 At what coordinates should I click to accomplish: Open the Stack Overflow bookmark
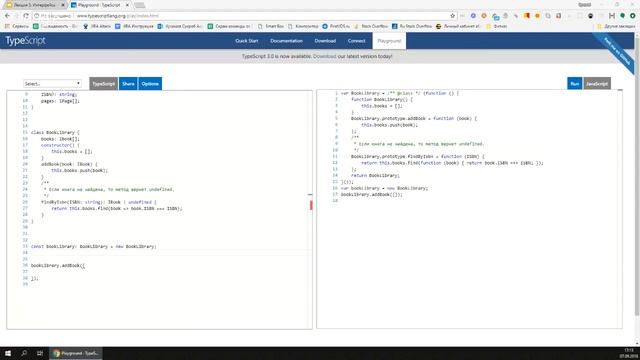coord(371,26)
